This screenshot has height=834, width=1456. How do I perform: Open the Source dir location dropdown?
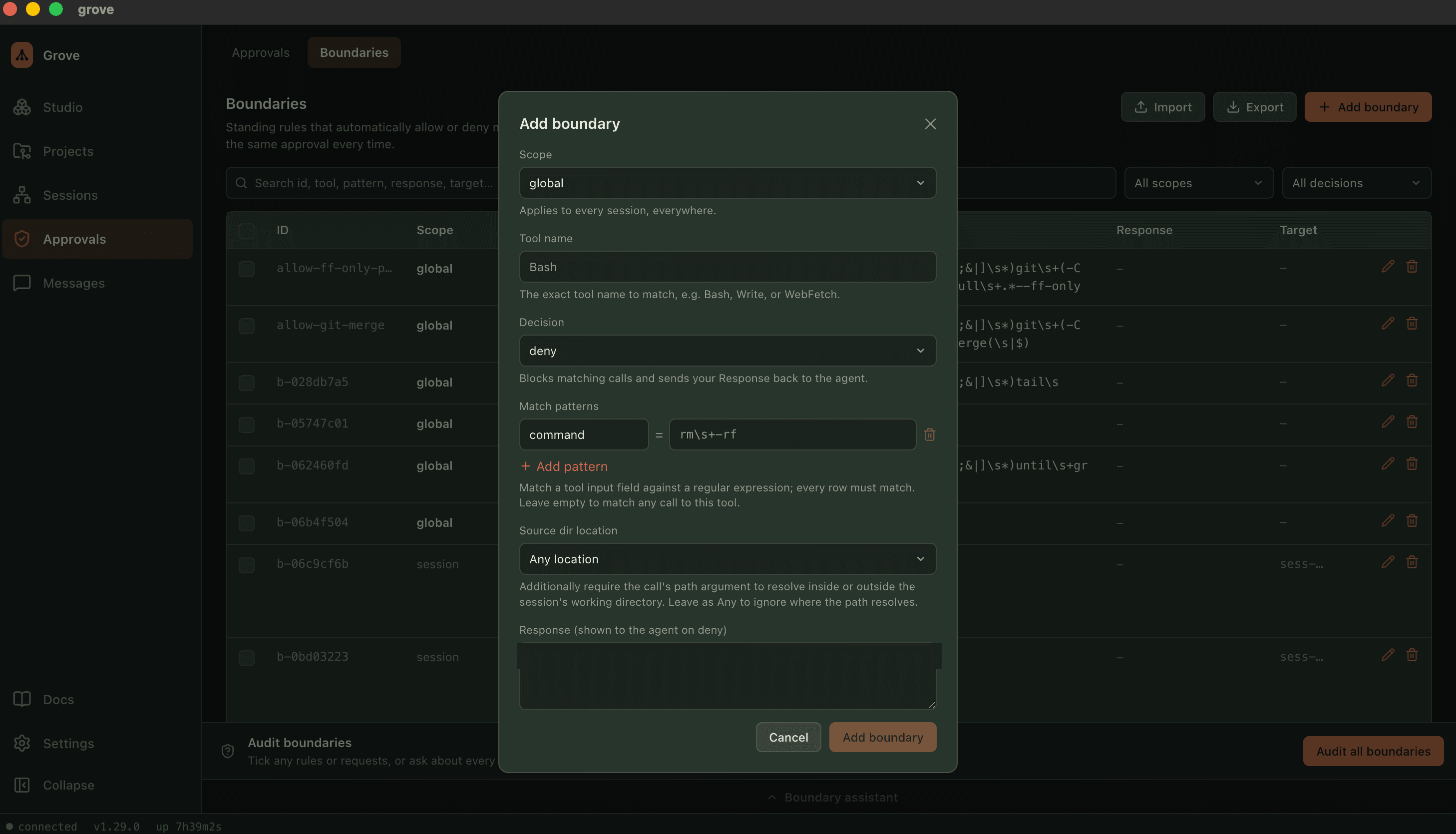tap(727, 559)
